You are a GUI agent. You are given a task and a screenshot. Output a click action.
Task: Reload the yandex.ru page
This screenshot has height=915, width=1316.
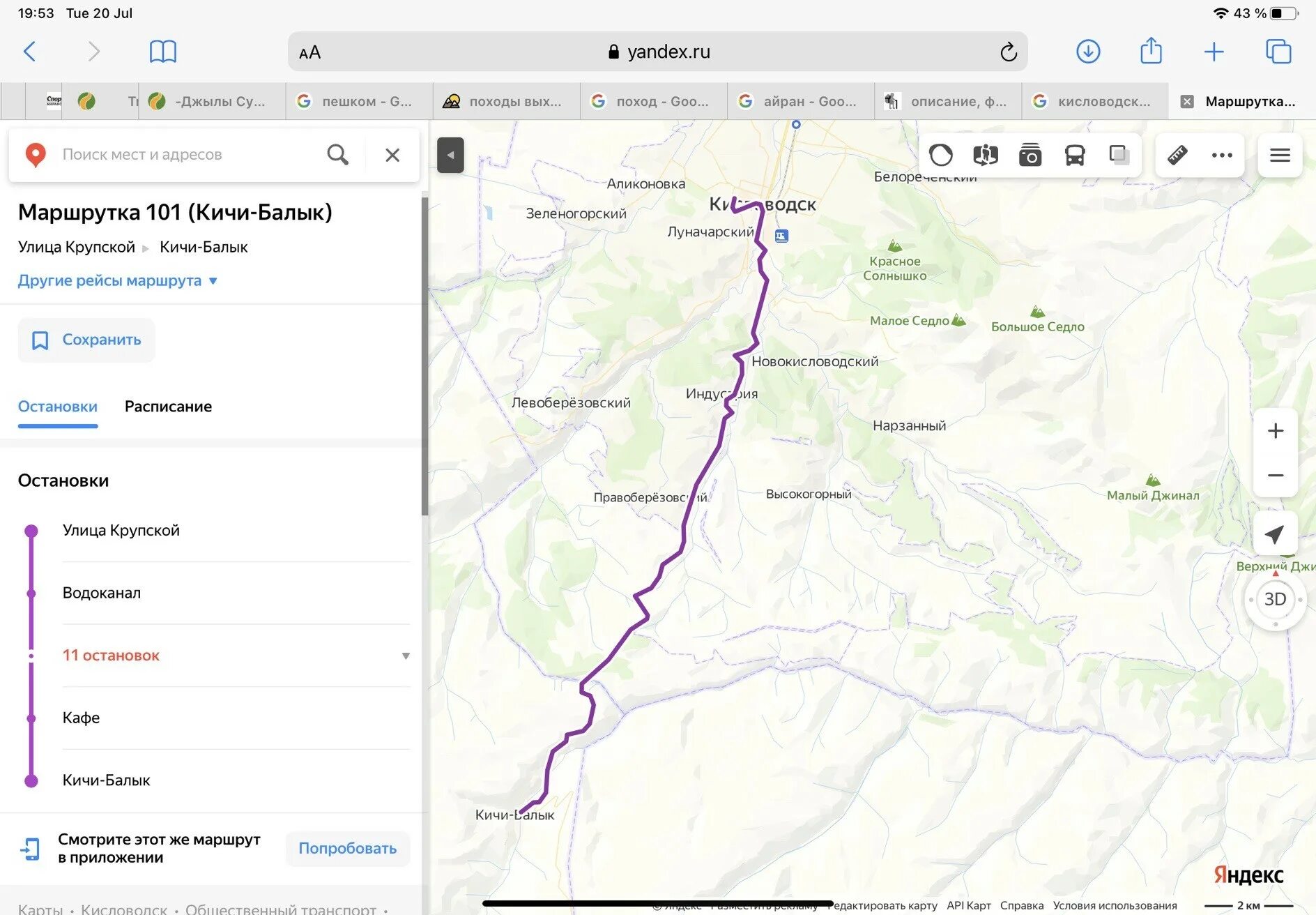1008,52
